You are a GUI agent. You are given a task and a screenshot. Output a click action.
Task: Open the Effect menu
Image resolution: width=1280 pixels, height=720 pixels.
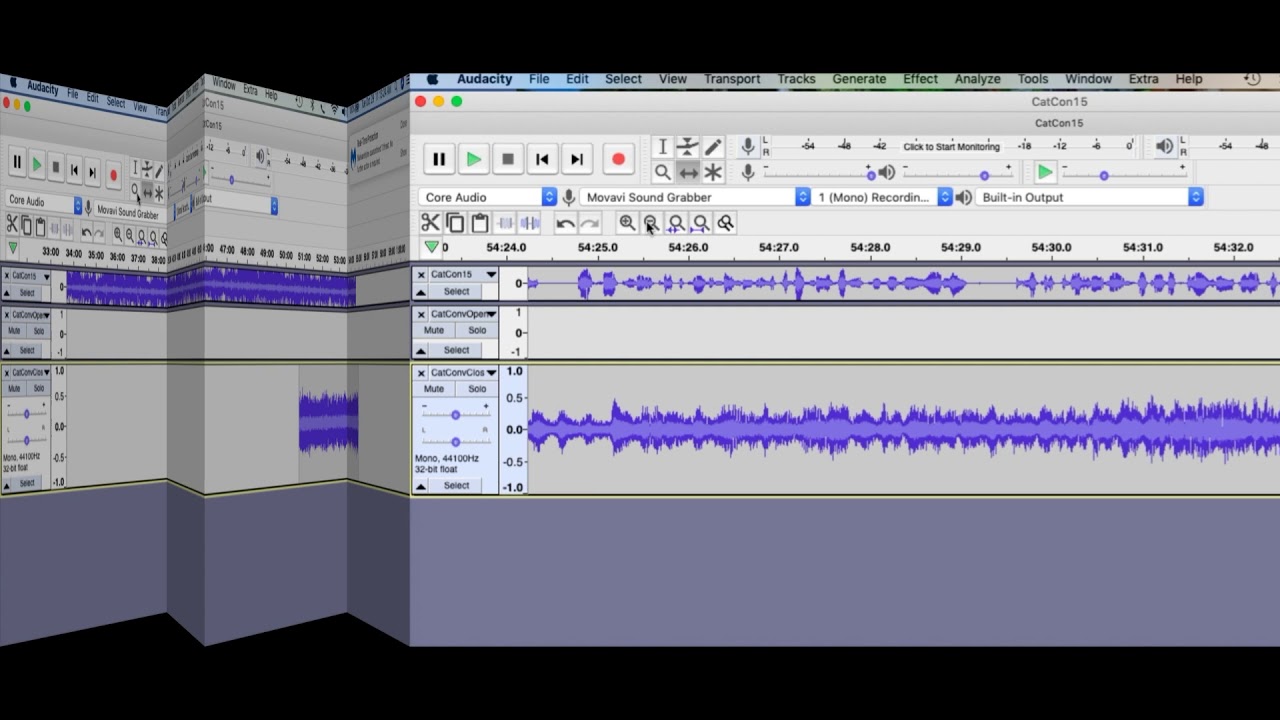click(920, 79)
